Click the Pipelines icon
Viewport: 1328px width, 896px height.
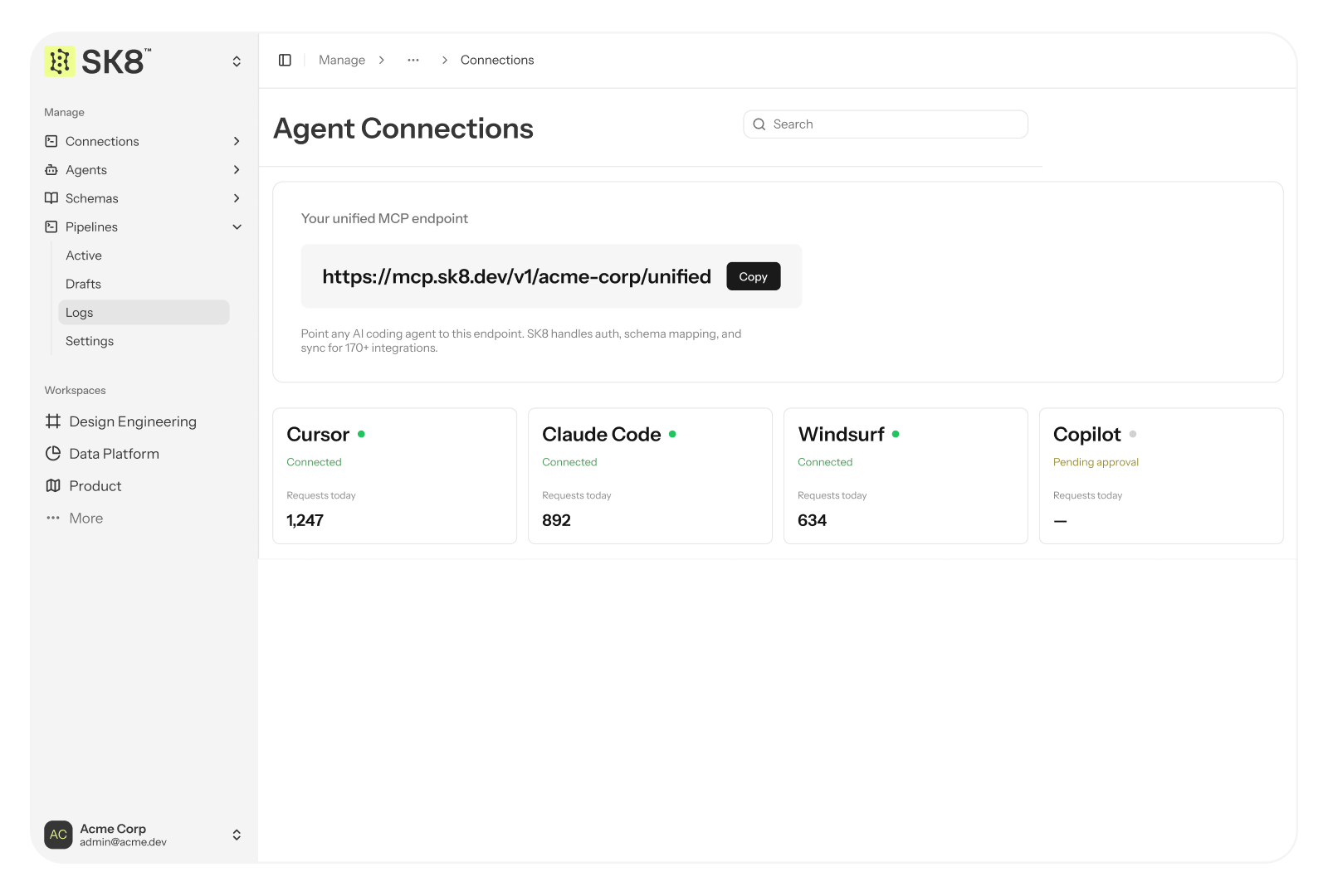51,226
